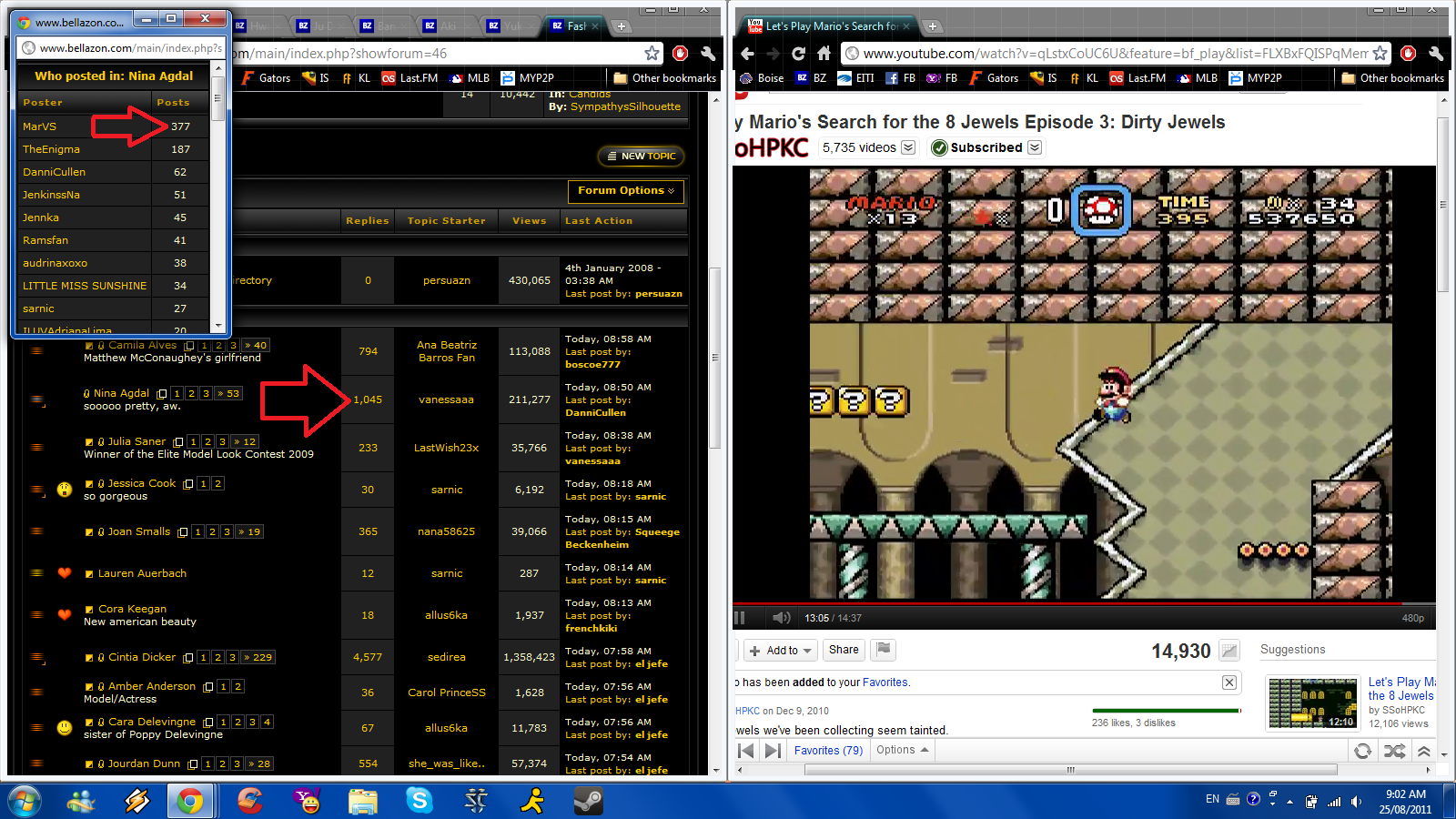Open Boise bookmark in YouTube window
This screenshot has height=819, width=1456.
coord(762,78)
